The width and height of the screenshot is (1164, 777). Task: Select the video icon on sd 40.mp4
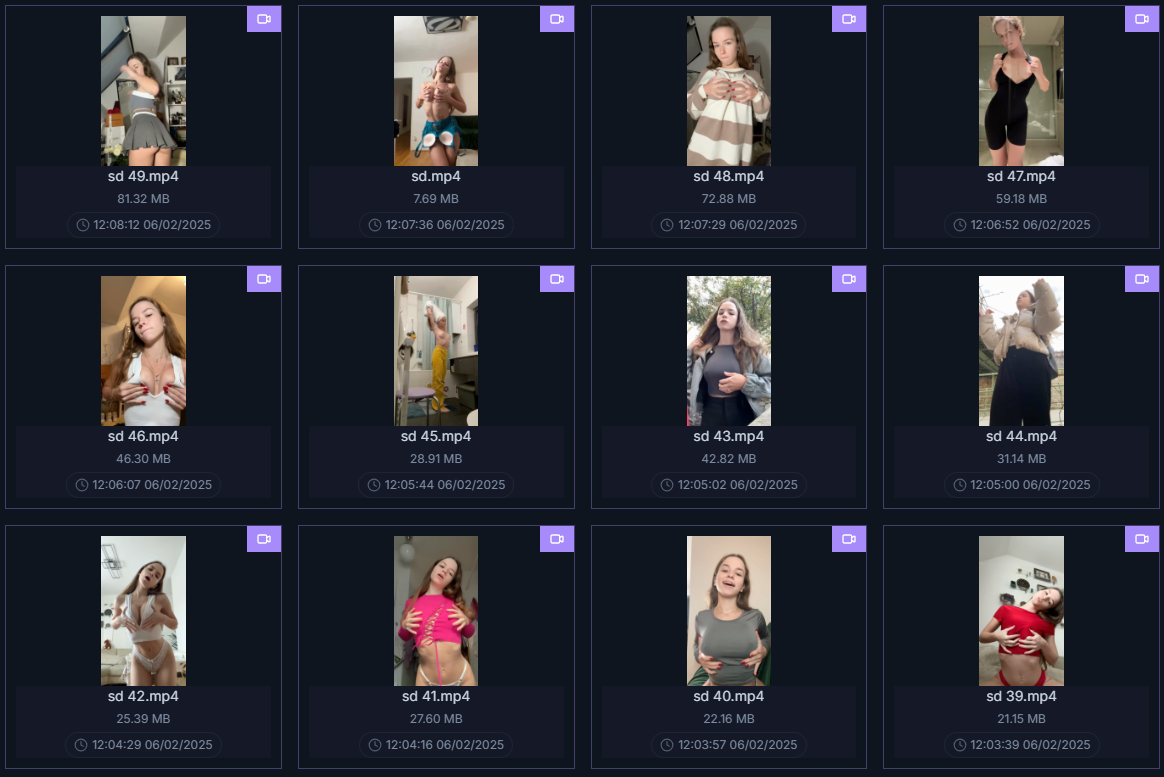pos(849,539)
